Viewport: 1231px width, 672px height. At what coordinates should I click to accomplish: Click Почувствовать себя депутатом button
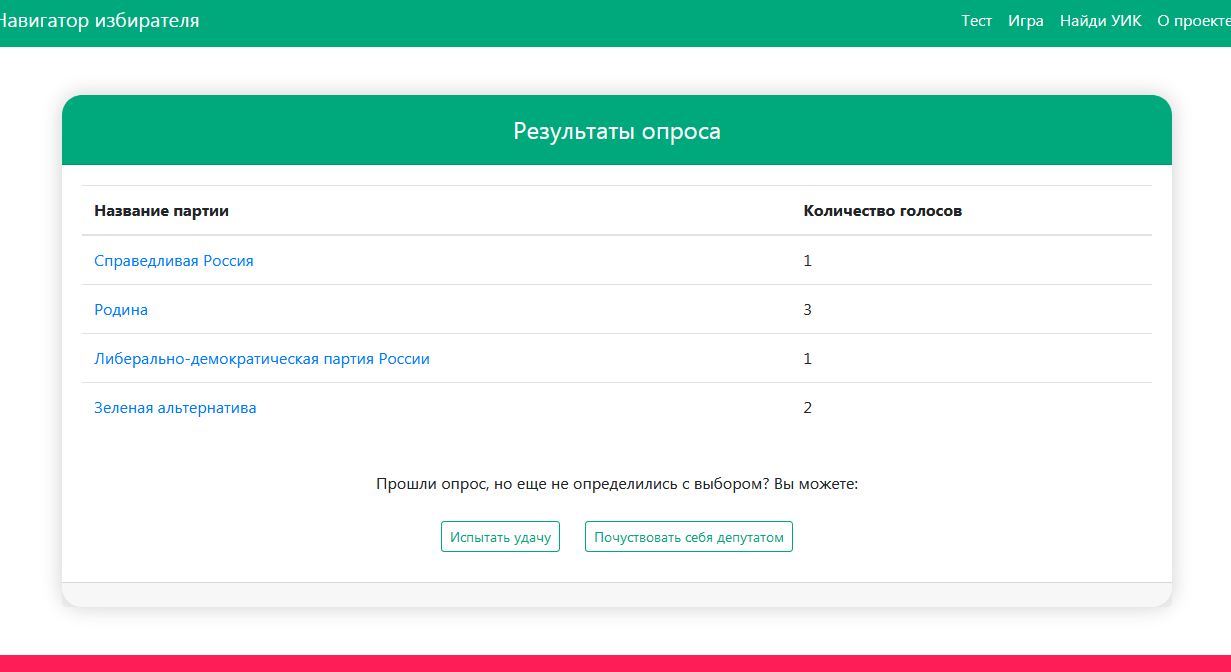click(689, 537)
